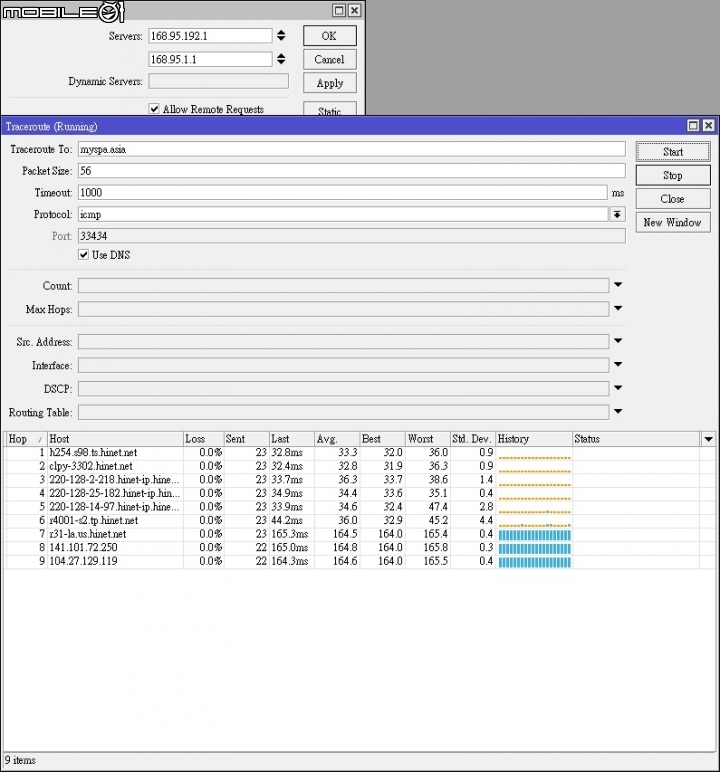Select hop row r4001-s2.tp.hinet.net
720x772 pixels.
click(360, 520)
